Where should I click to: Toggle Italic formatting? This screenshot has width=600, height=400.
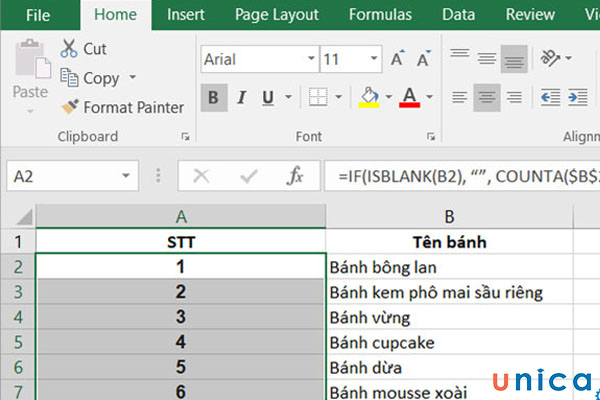tap(241, 98)
